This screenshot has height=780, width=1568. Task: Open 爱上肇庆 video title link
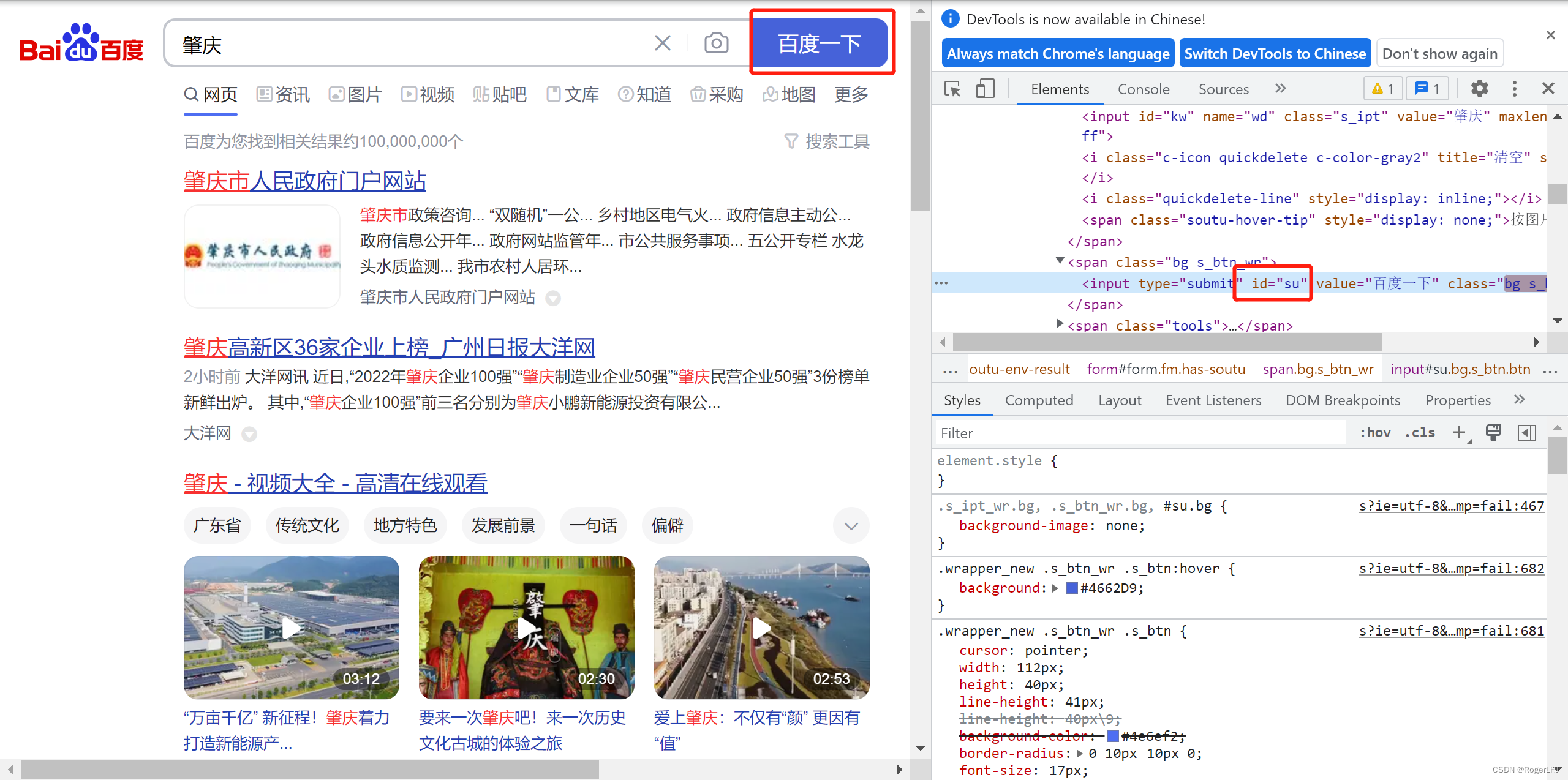pyautogui.click(x=757, y=730)
